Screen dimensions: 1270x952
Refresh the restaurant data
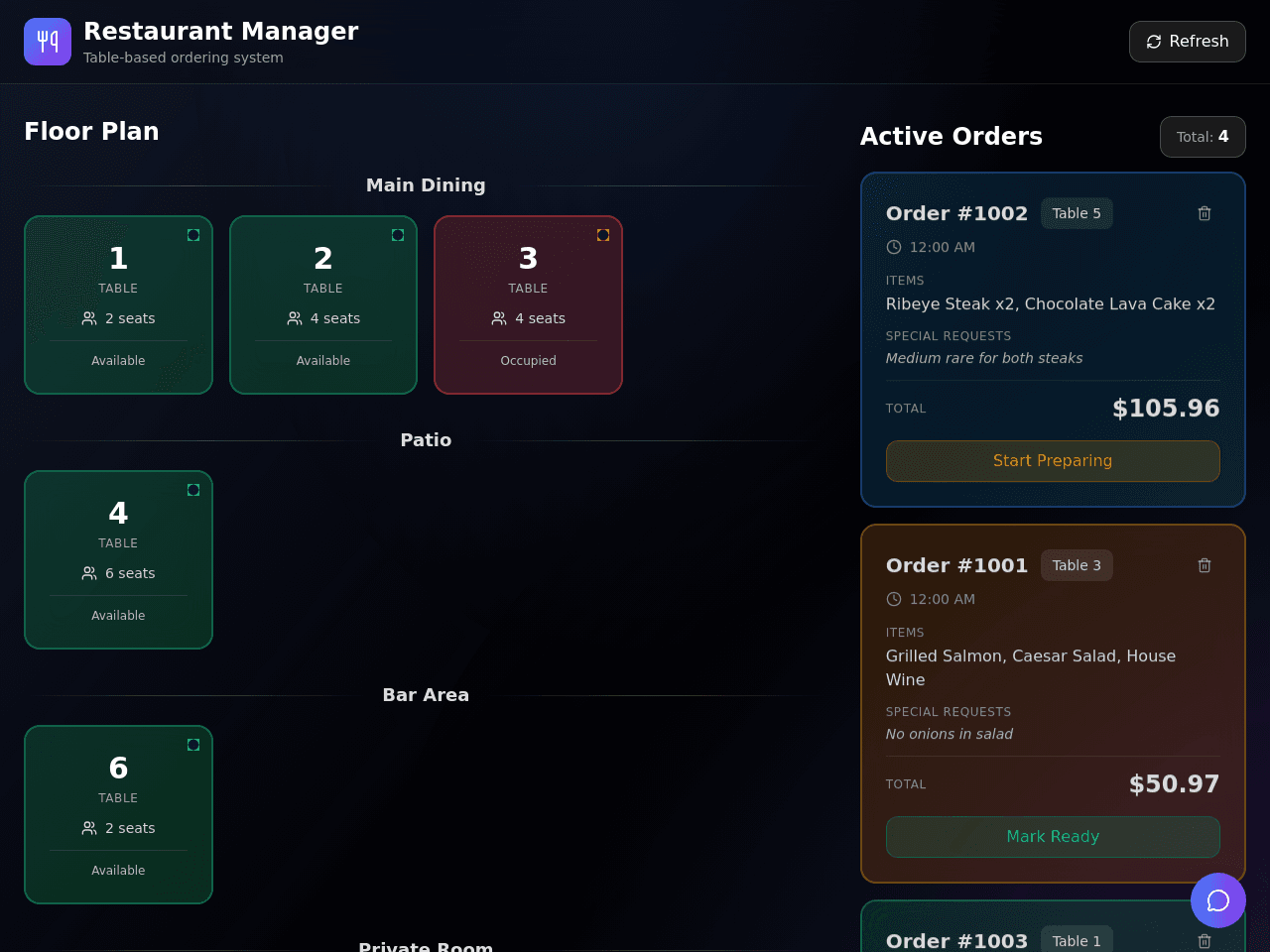(x=1188, y=42)
